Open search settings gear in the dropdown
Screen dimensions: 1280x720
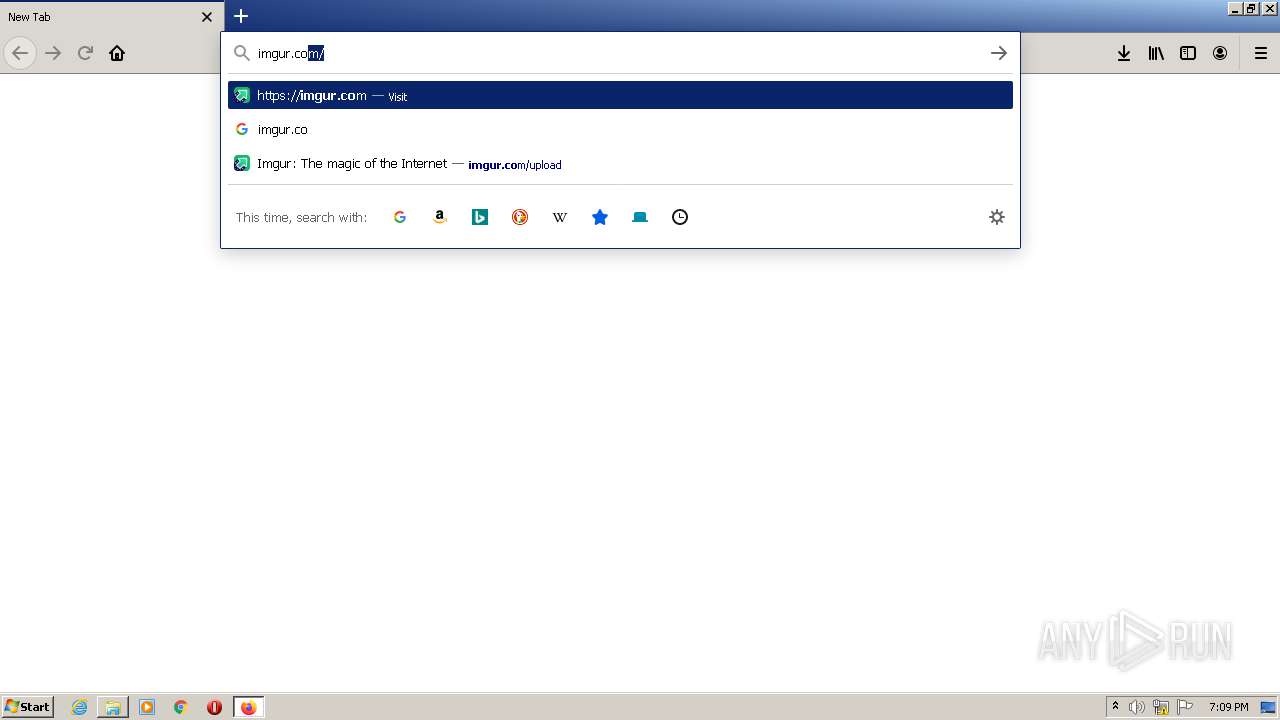coord(997,217)
